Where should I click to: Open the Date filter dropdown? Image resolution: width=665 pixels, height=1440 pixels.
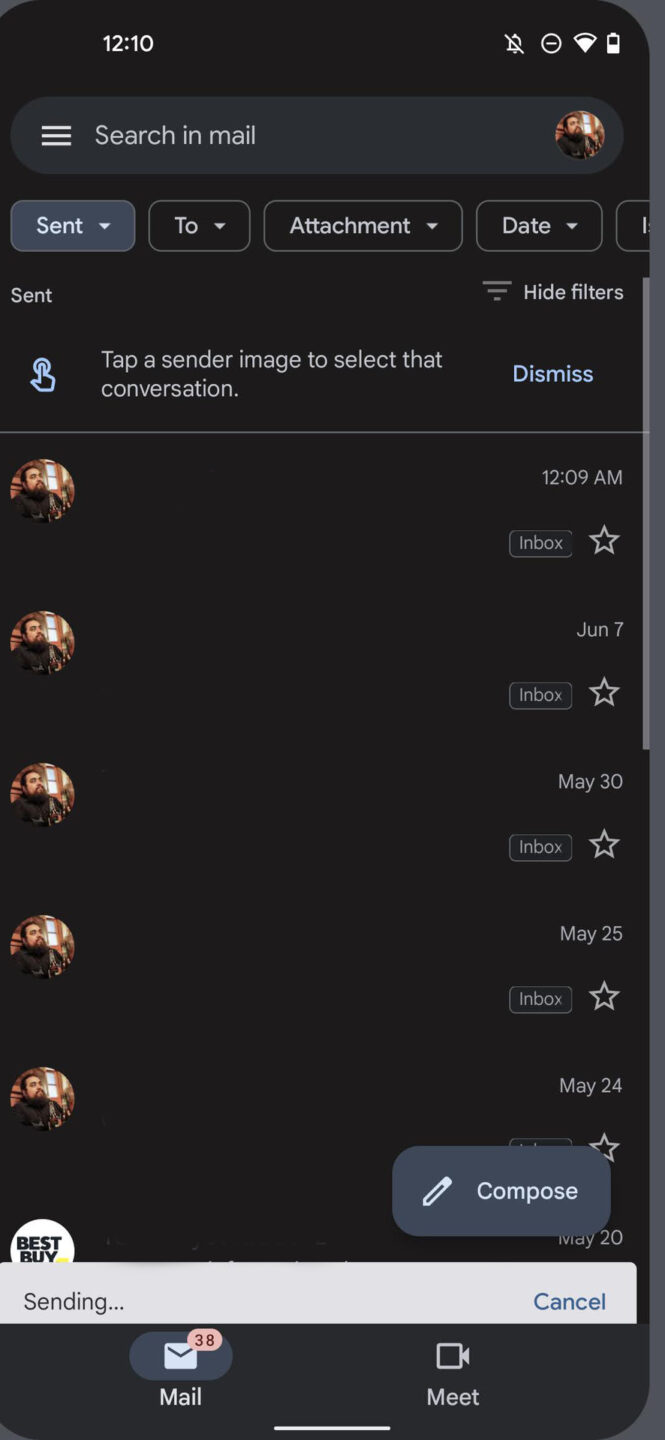(x=539, y=226)
